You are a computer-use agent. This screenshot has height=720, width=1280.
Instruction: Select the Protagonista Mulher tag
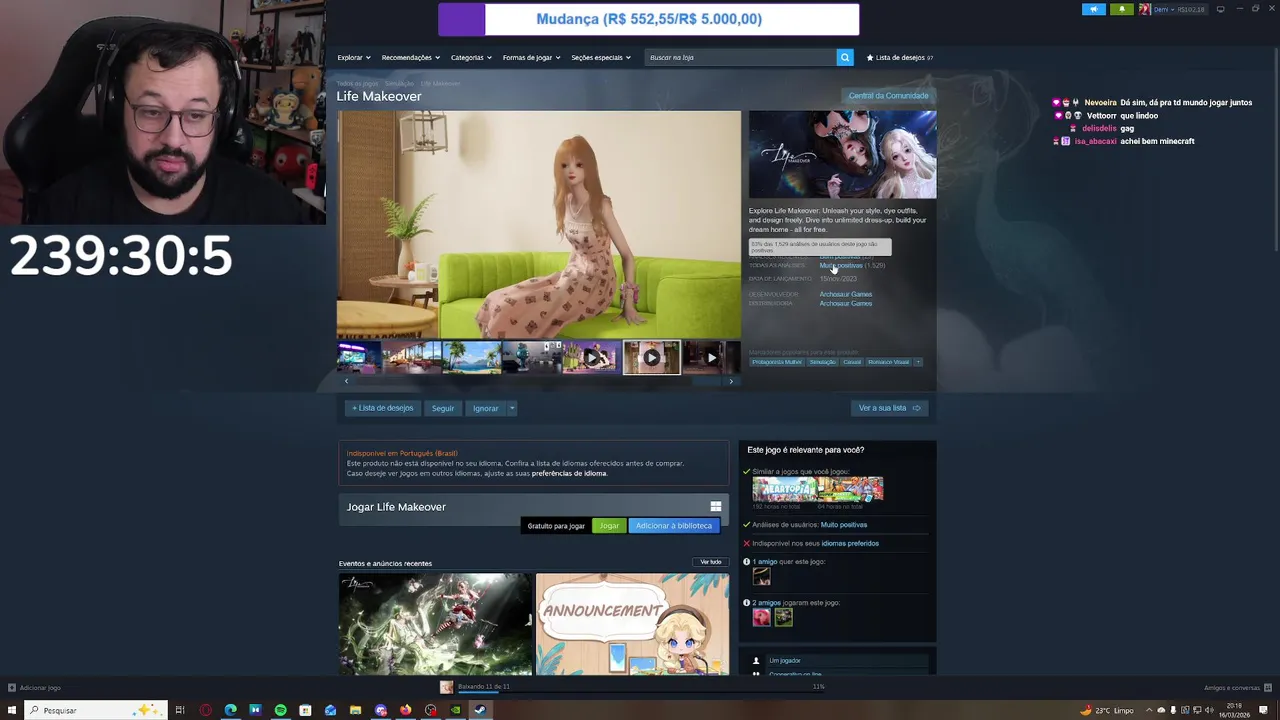click(x=777, y=362)
